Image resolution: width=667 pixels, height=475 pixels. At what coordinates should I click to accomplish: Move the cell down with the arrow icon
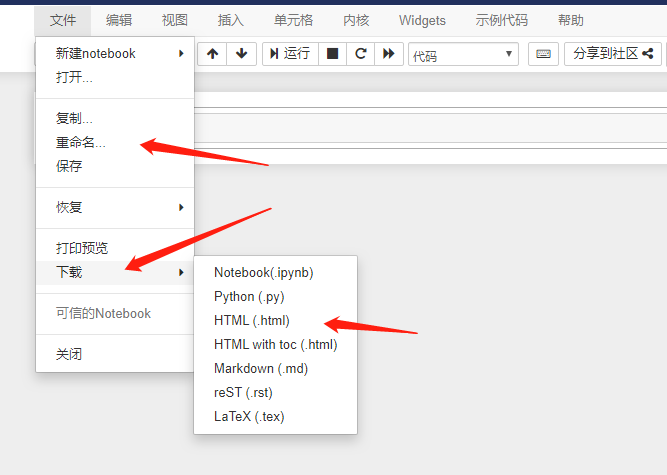point(240,54)
